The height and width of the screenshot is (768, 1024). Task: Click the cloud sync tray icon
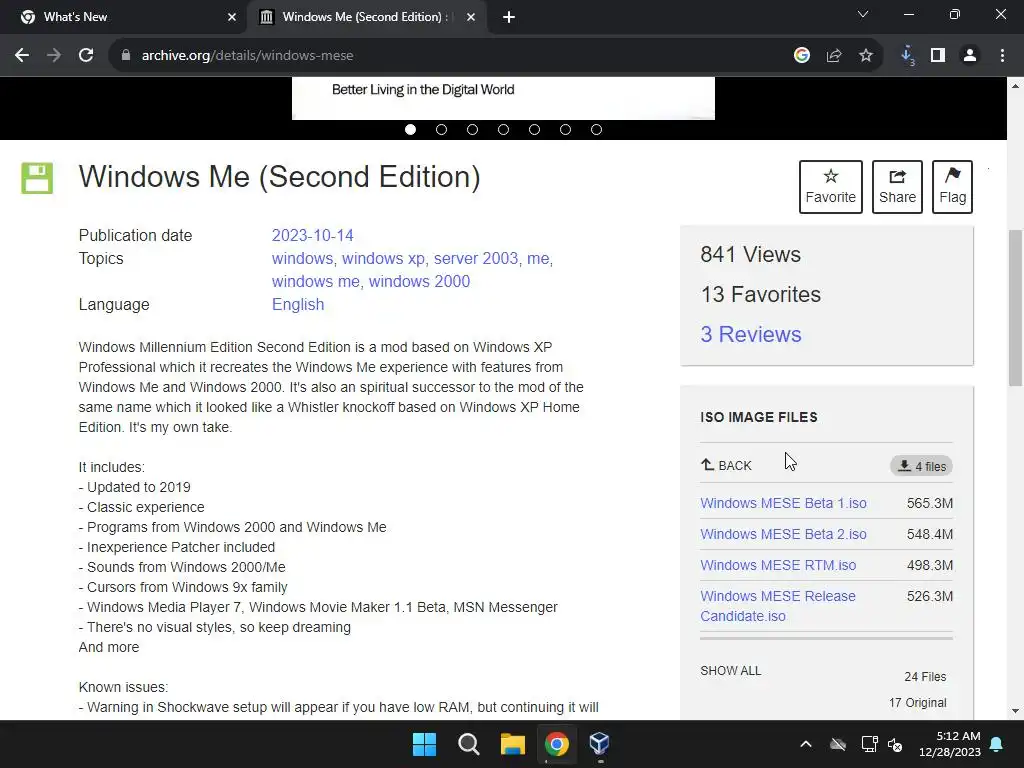[838, 744]
